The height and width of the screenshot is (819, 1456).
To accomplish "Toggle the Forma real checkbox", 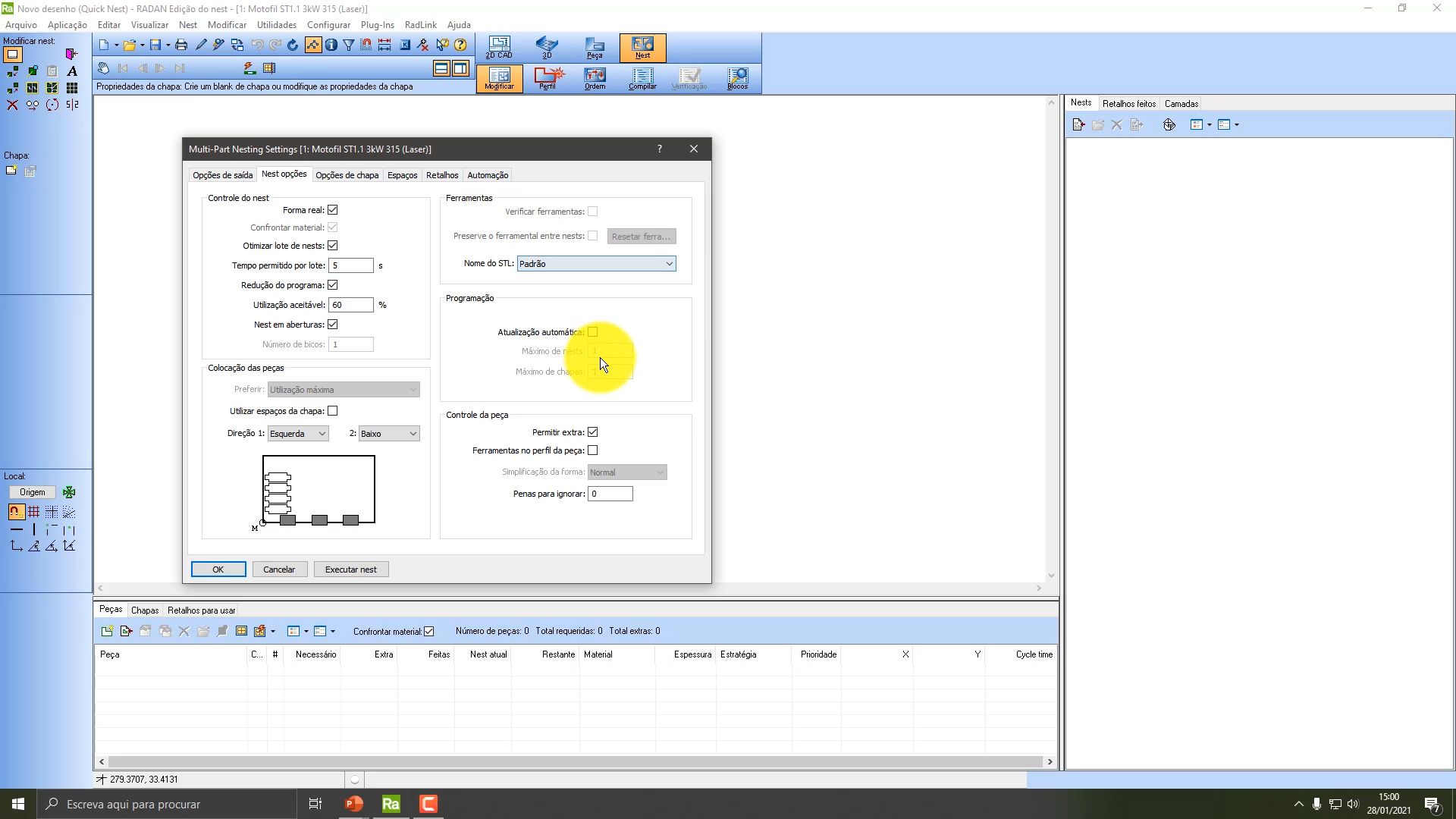I will click(x=332, y=210).
